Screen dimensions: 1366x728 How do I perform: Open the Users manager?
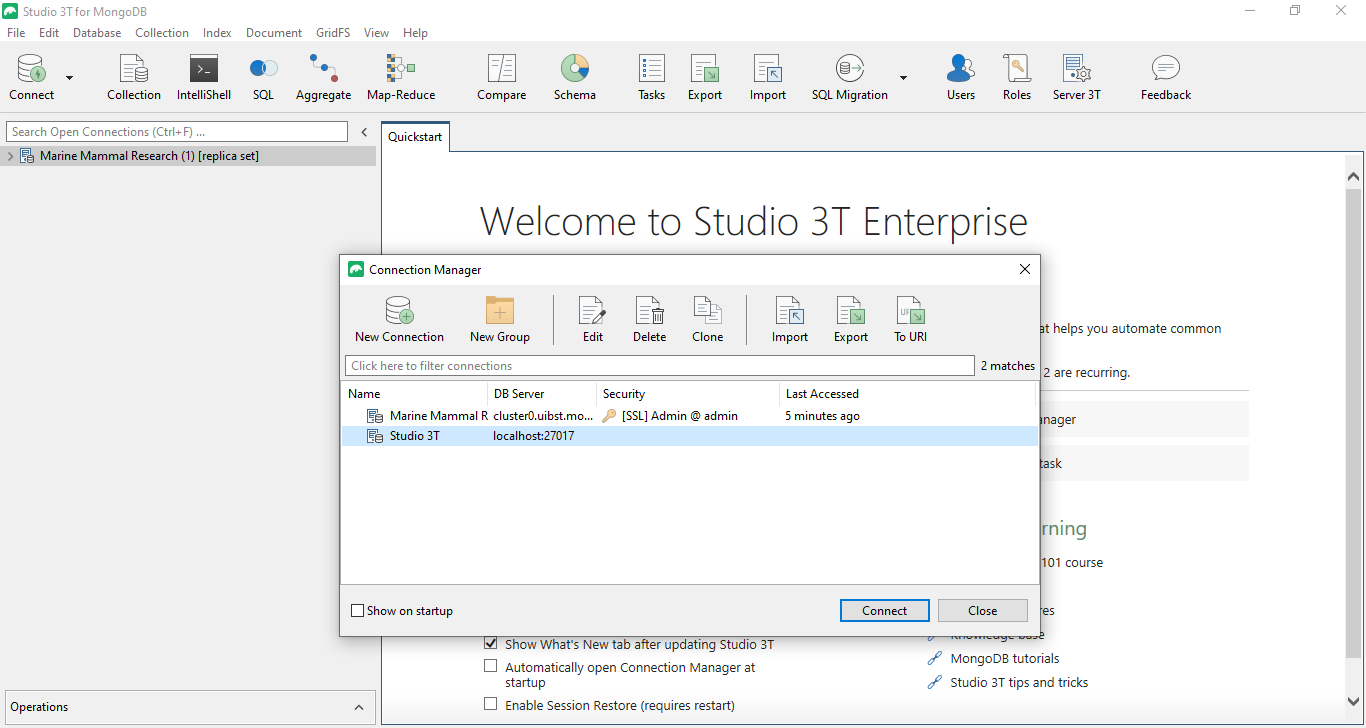[960, 75]
